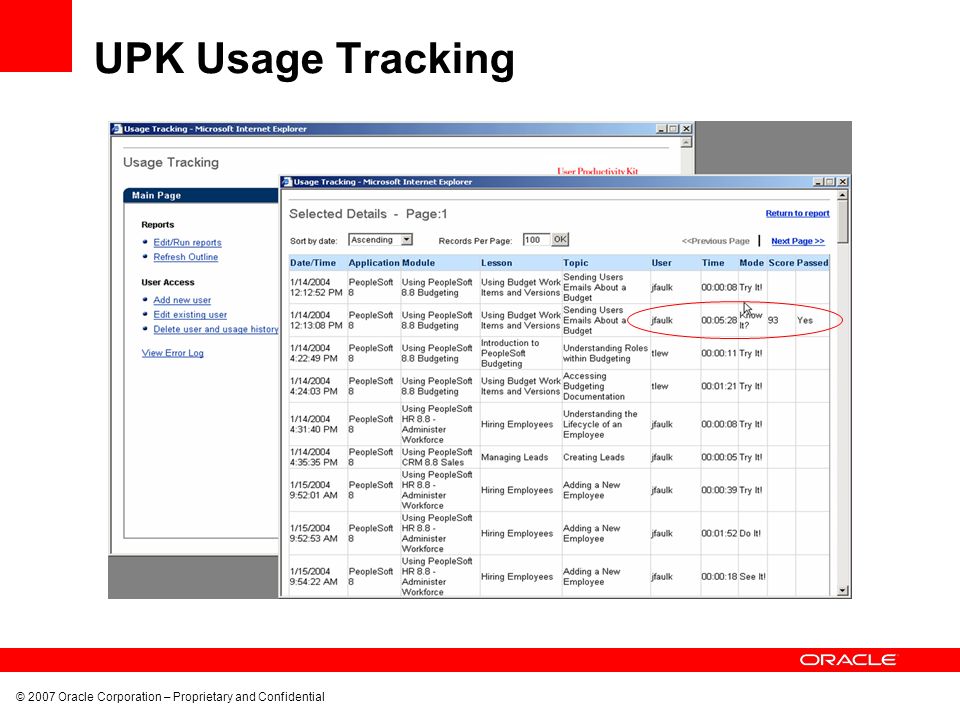The image size is (960, 720).
Task: Click user tlew in the 4:22:49 PM row
Action: 660,353
